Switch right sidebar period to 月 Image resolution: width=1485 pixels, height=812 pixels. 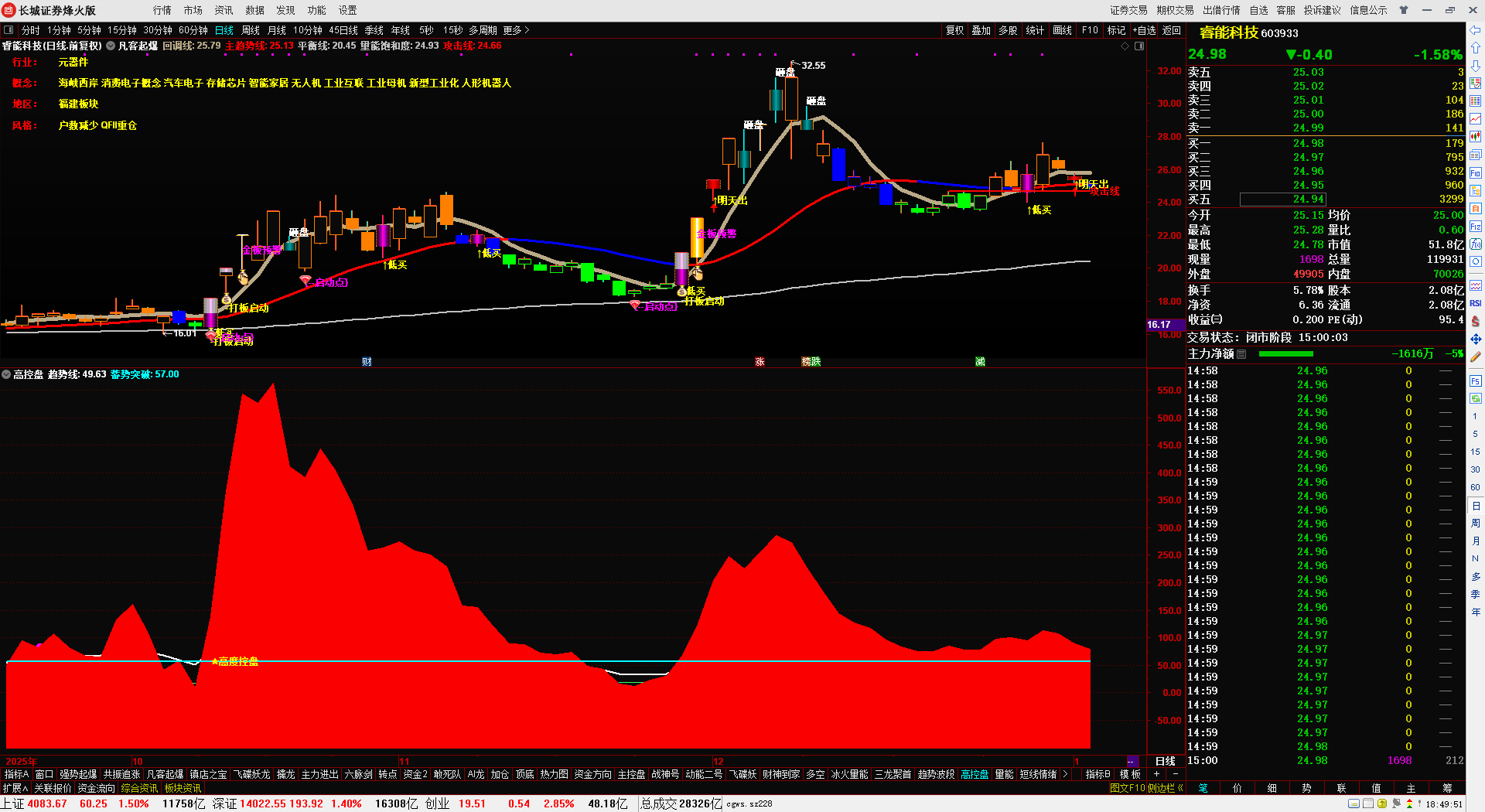1475,541
